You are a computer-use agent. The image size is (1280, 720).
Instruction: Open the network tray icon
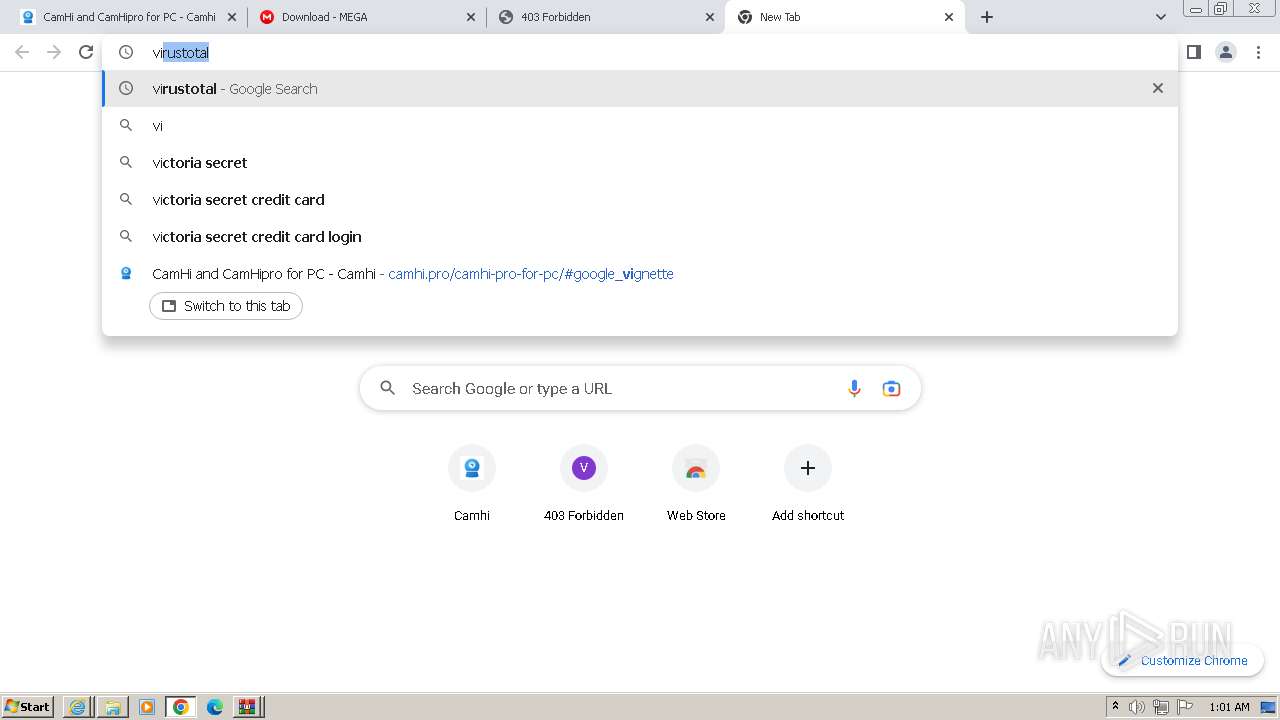tap(1161, 707)
